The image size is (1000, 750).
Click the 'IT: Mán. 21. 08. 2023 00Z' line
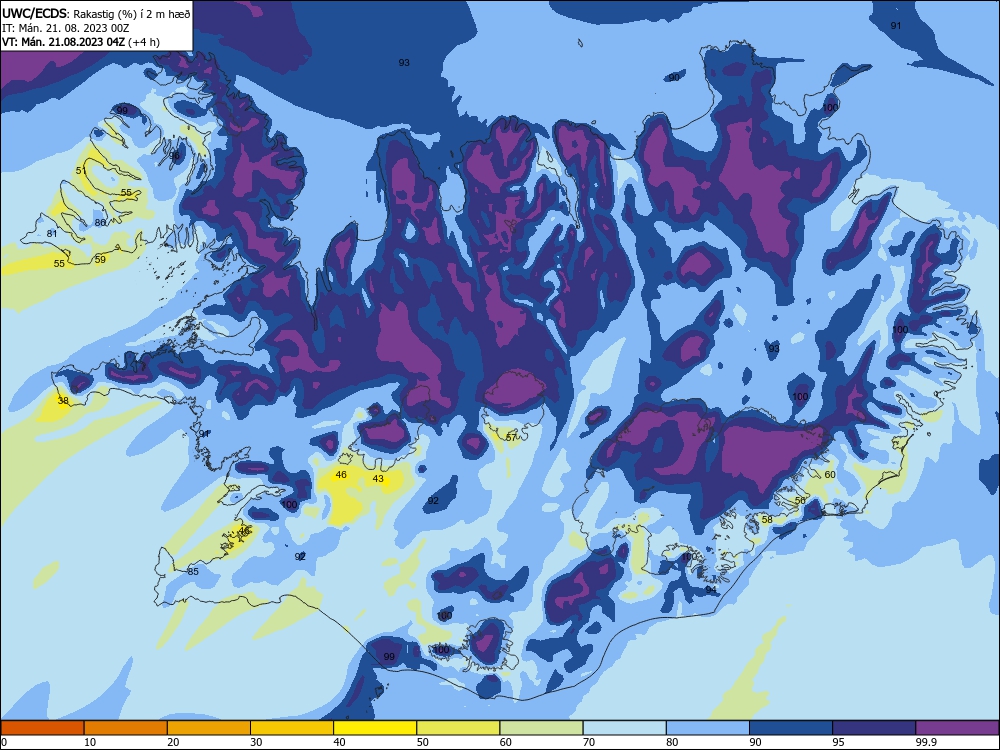pos(66,28)
